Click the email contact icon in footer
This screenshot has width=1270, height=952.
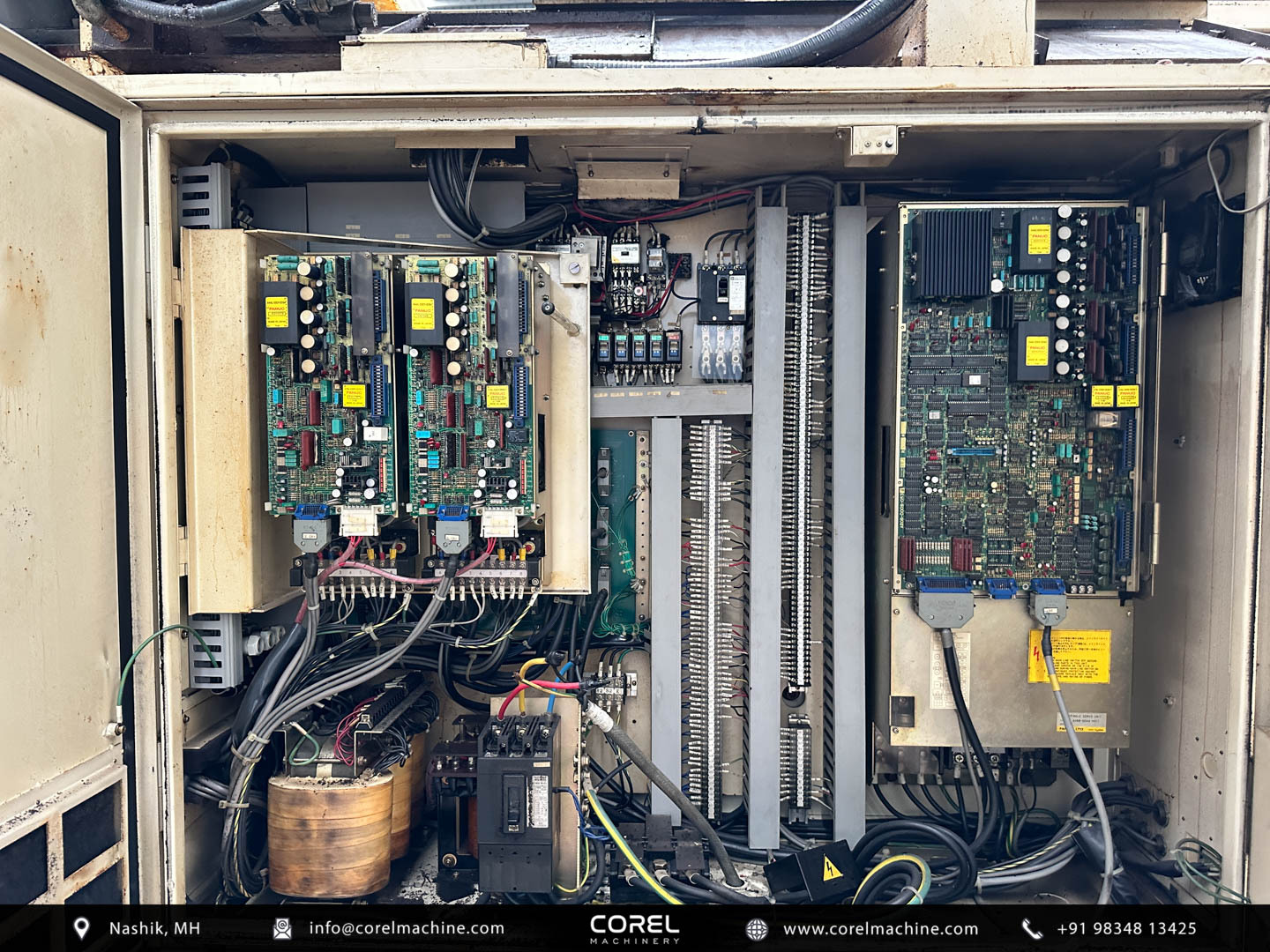(282, 928)
